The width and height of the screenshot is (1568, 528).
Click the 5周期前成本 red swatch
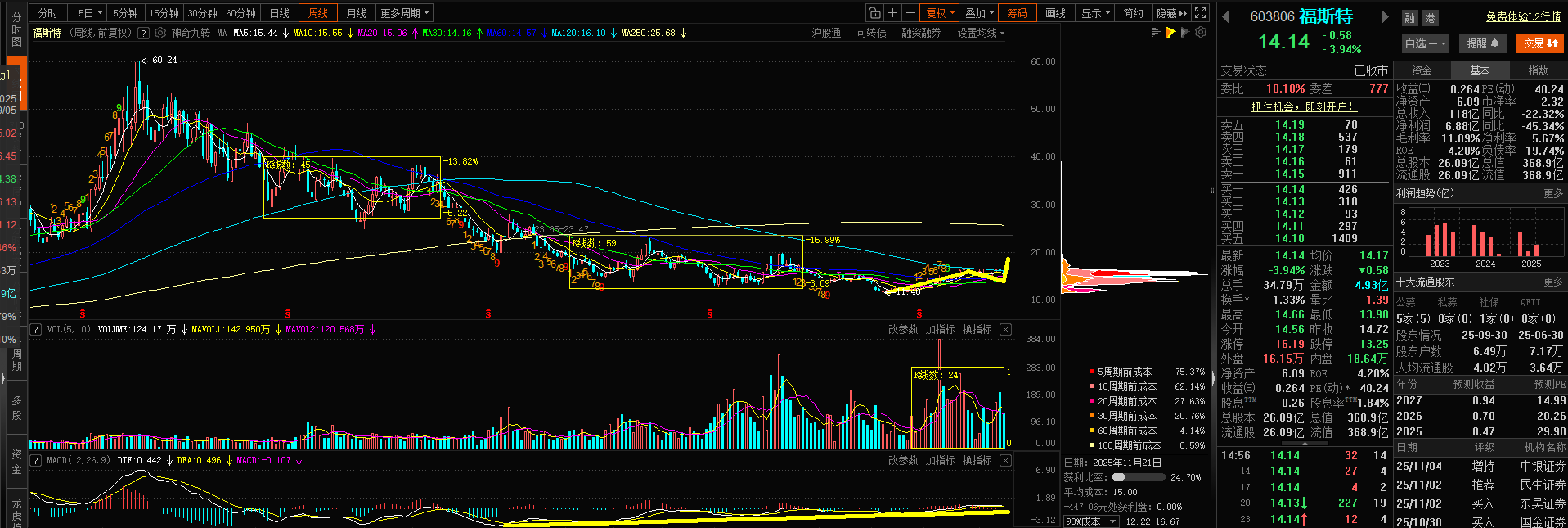(1091, 372)
